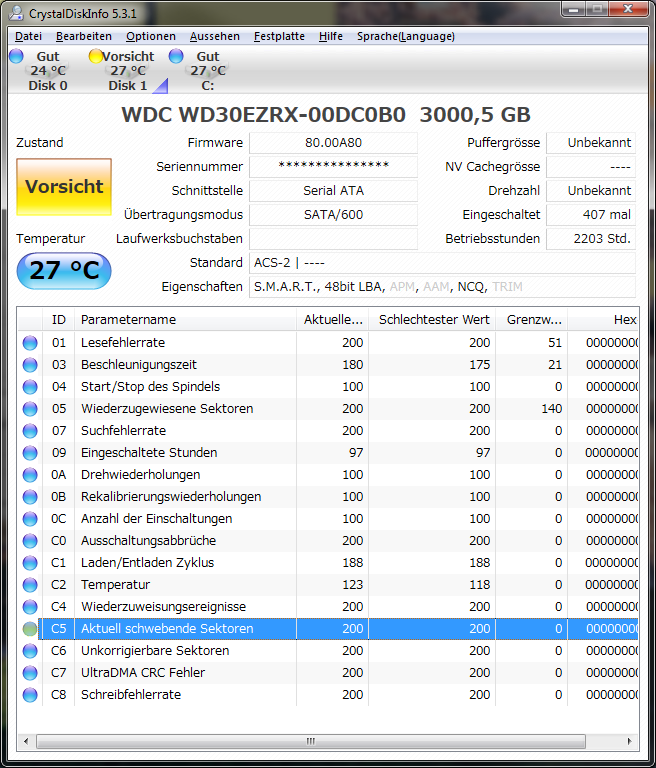Select drive C: with Gut status
This screenshot has width=656, height=768.
click(208, 71)
